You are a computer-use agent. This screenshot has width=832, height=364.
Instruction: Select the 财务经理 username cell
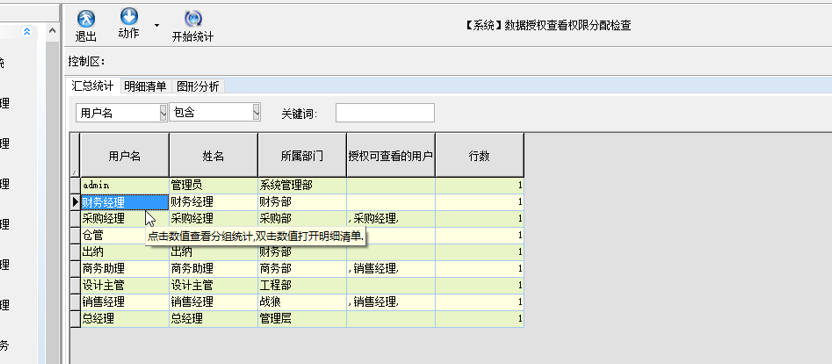click(x=125, y=202)
